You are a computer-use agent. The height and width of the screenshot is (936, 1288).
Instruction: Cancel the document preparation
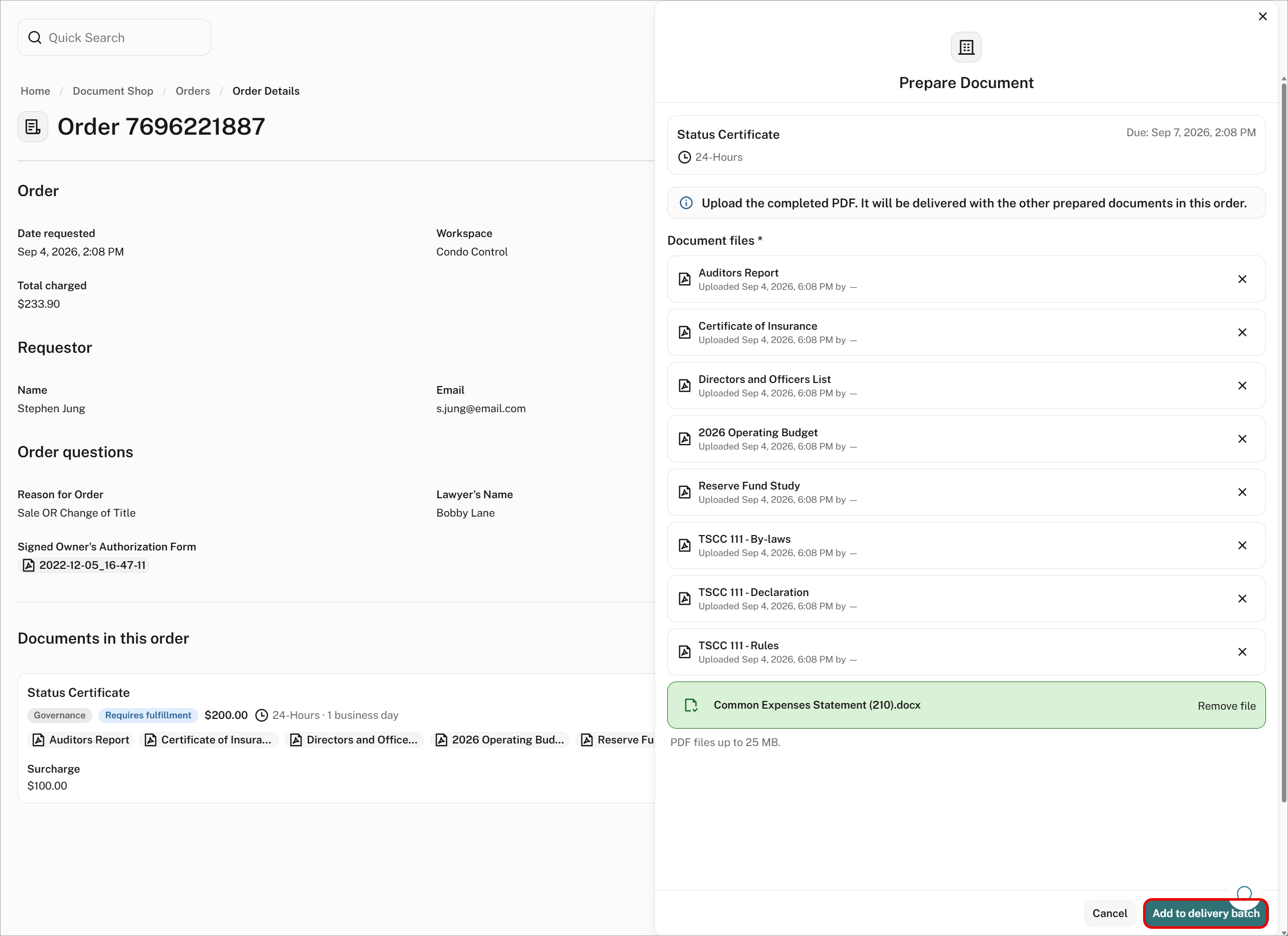1109,913
